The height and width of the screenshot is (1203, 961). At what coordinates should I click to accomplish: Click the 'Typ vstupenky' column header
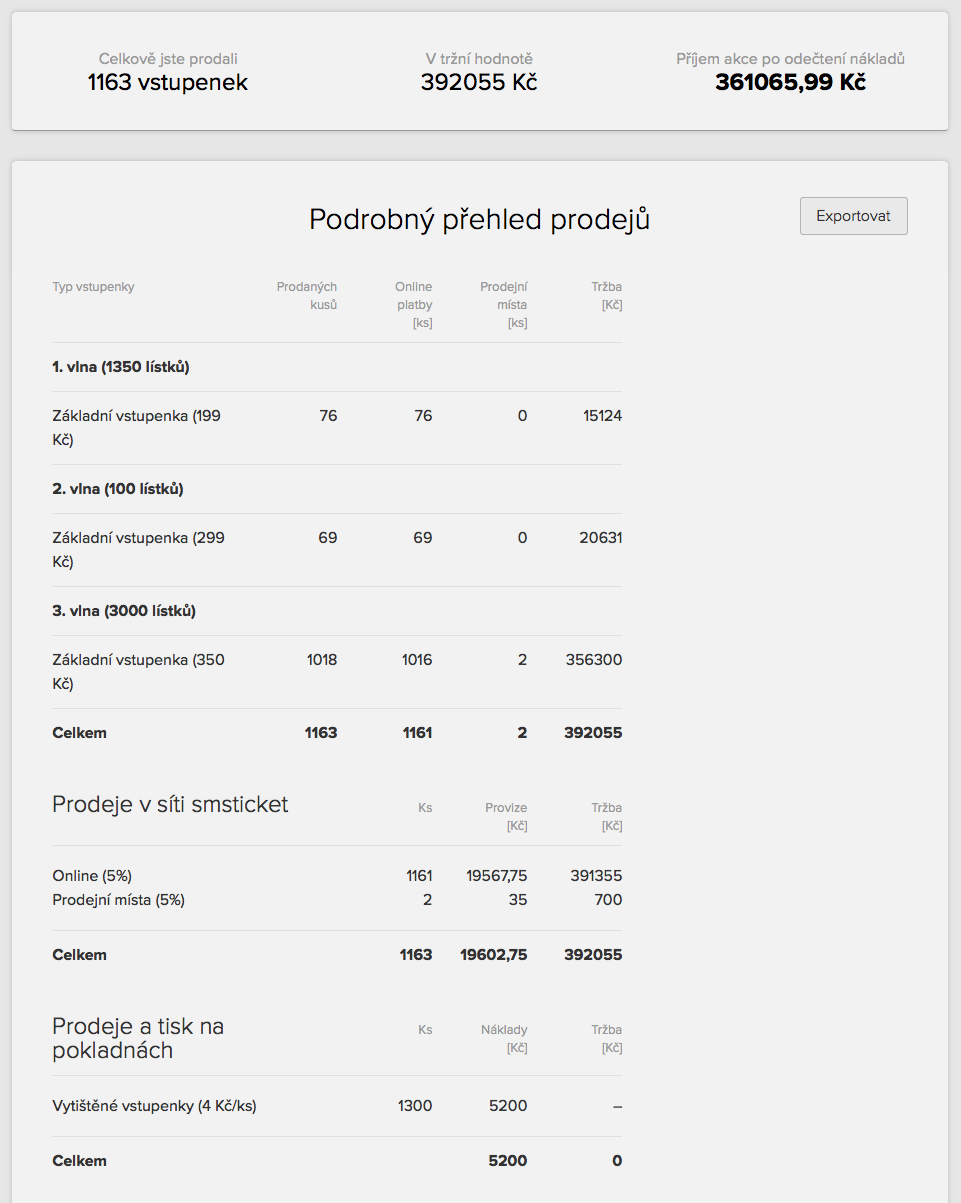[x=93, y=287]
